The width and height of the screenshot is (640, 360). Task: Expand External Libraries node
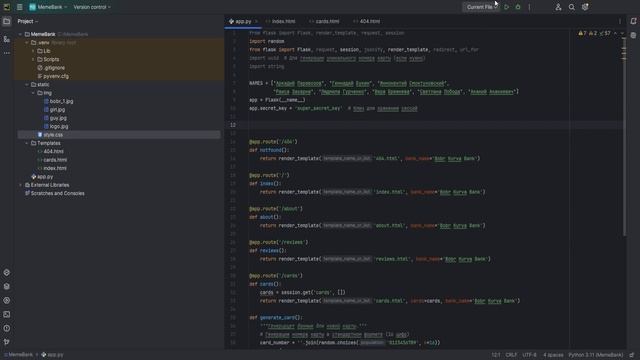tap(20, 185)
